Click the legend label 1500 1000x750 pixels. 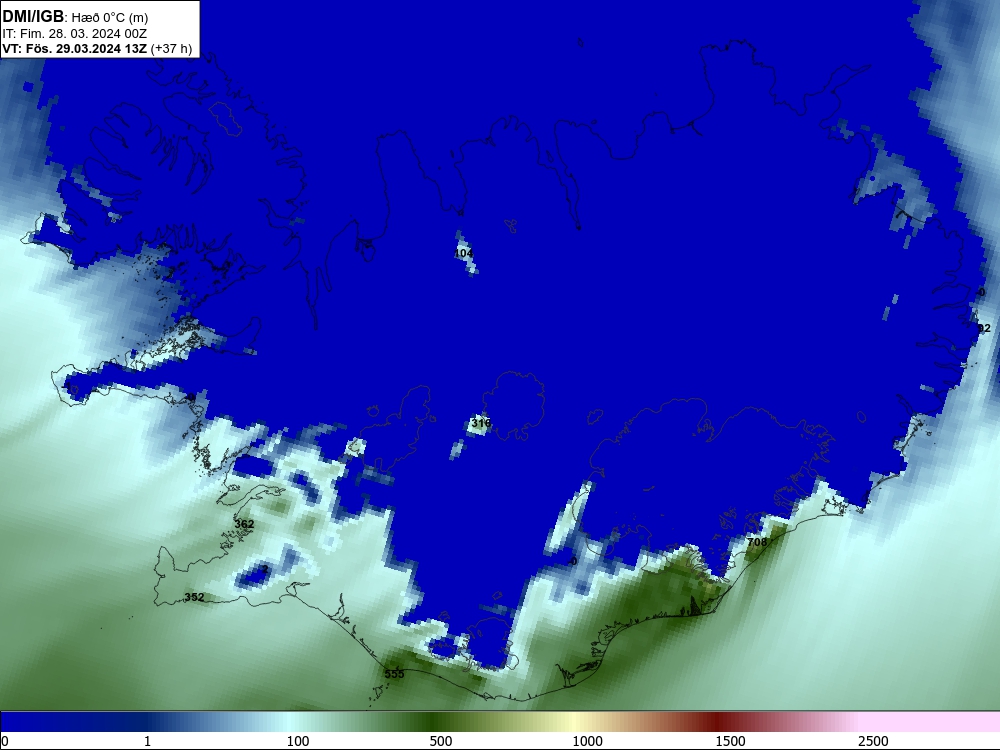click(x=730, y=741)
